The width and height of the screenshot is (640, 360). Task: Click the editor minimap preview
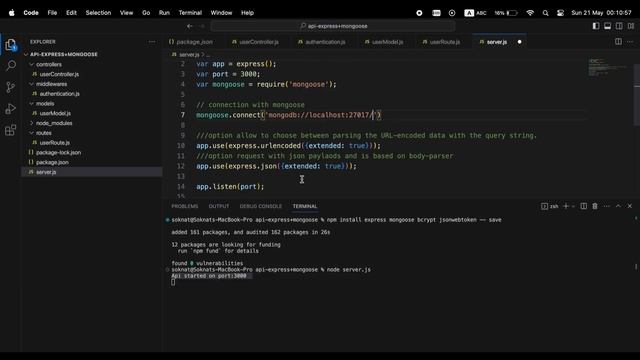pyautogui.click(x=609, y=68)
